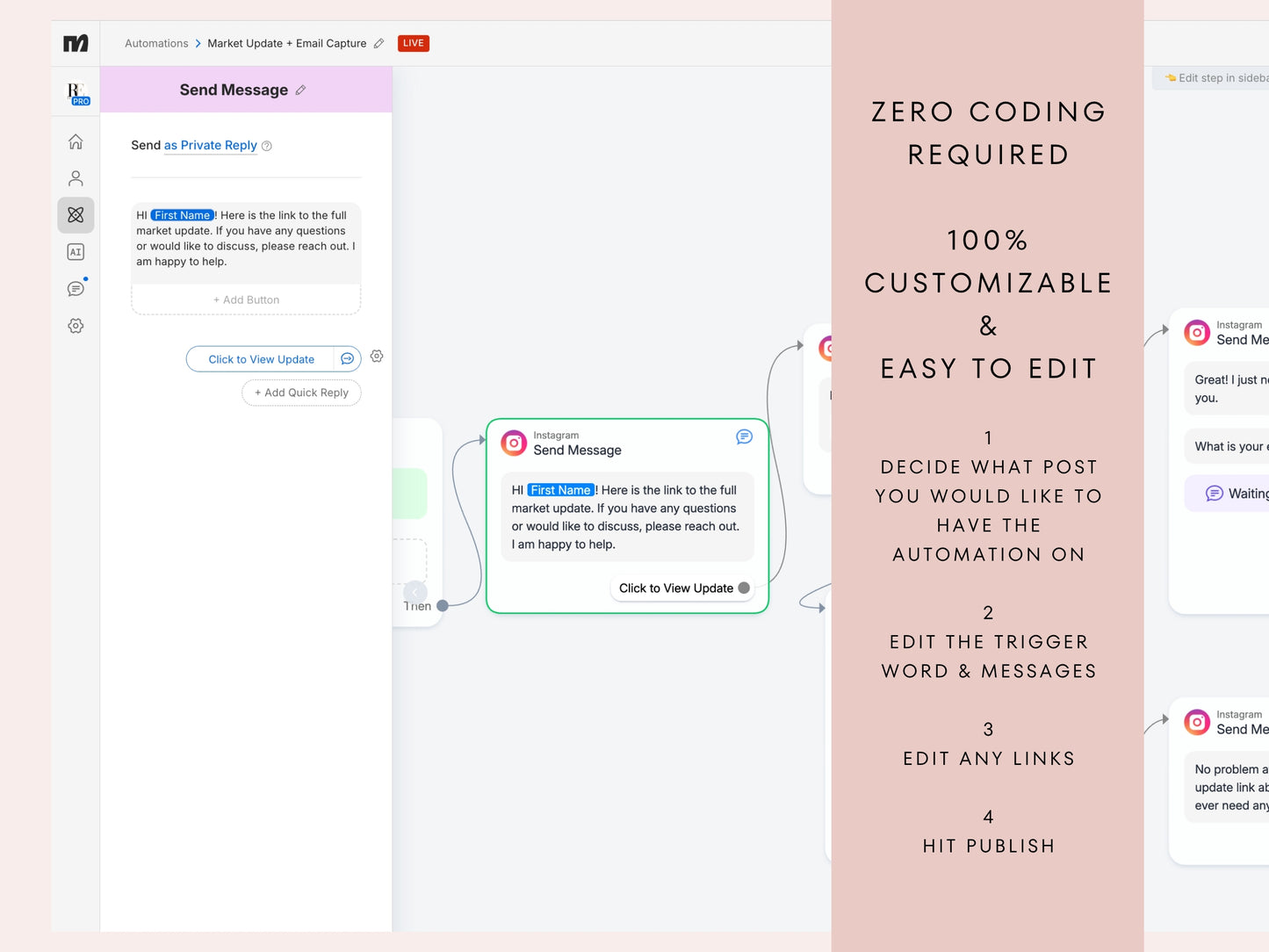Click Send Message sidebar header title
The width and height of the screenshot is (1269, 952).
[234, 90]
